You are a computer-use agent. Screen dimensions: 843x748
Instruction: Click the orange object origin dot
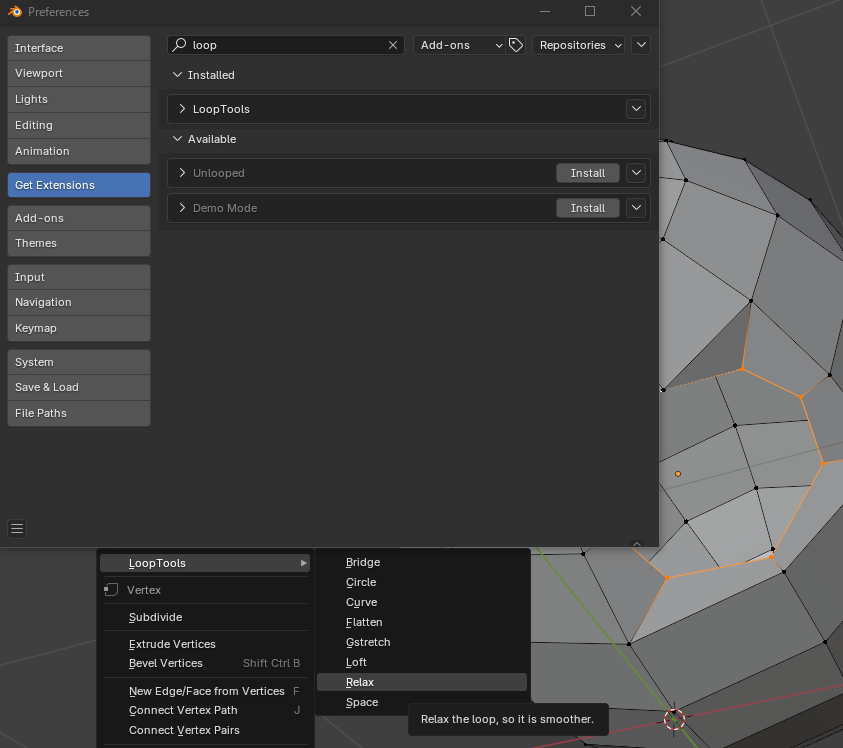click(678, 474)
